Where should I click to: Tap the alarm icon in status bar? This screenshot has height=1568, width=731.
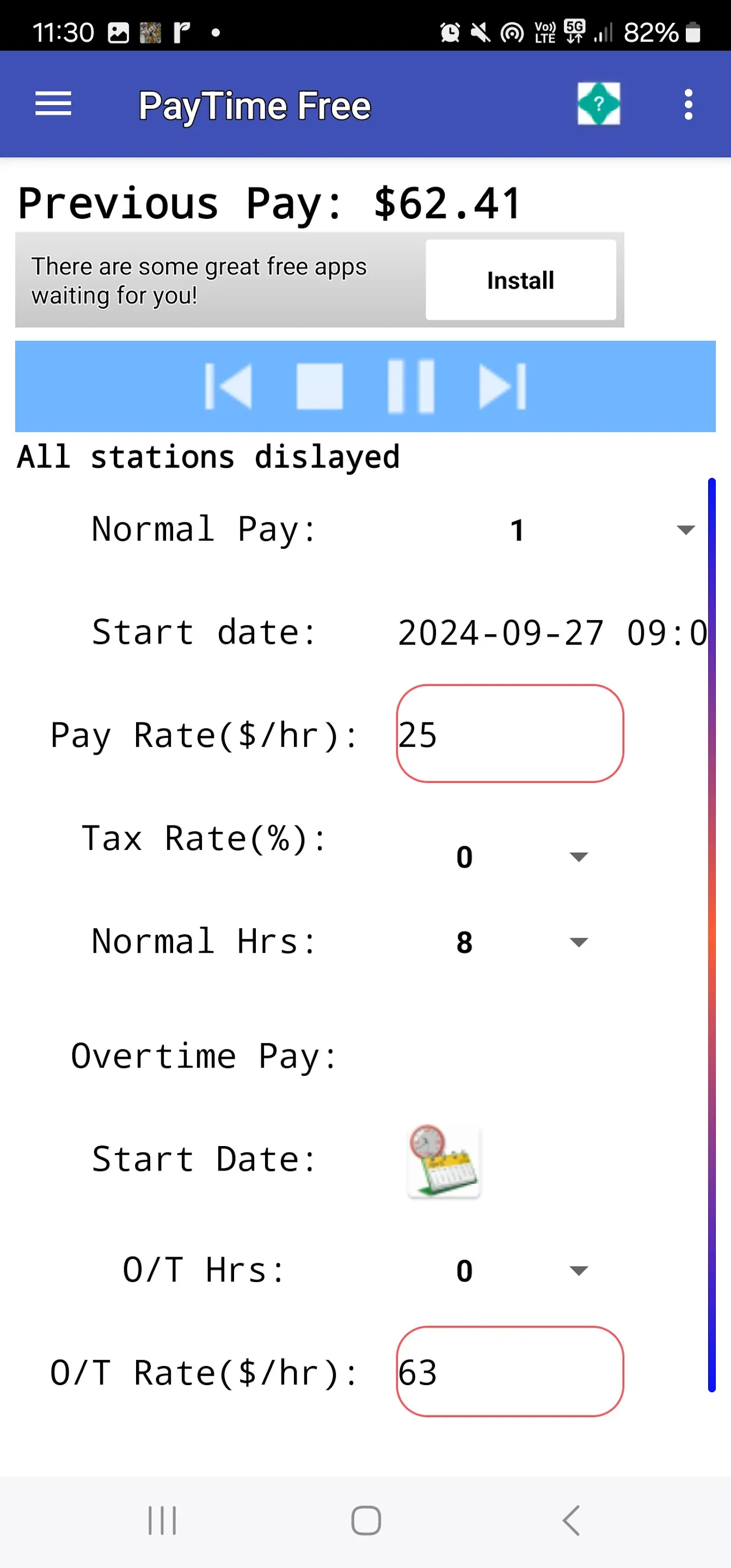click(x=450, y=32)
